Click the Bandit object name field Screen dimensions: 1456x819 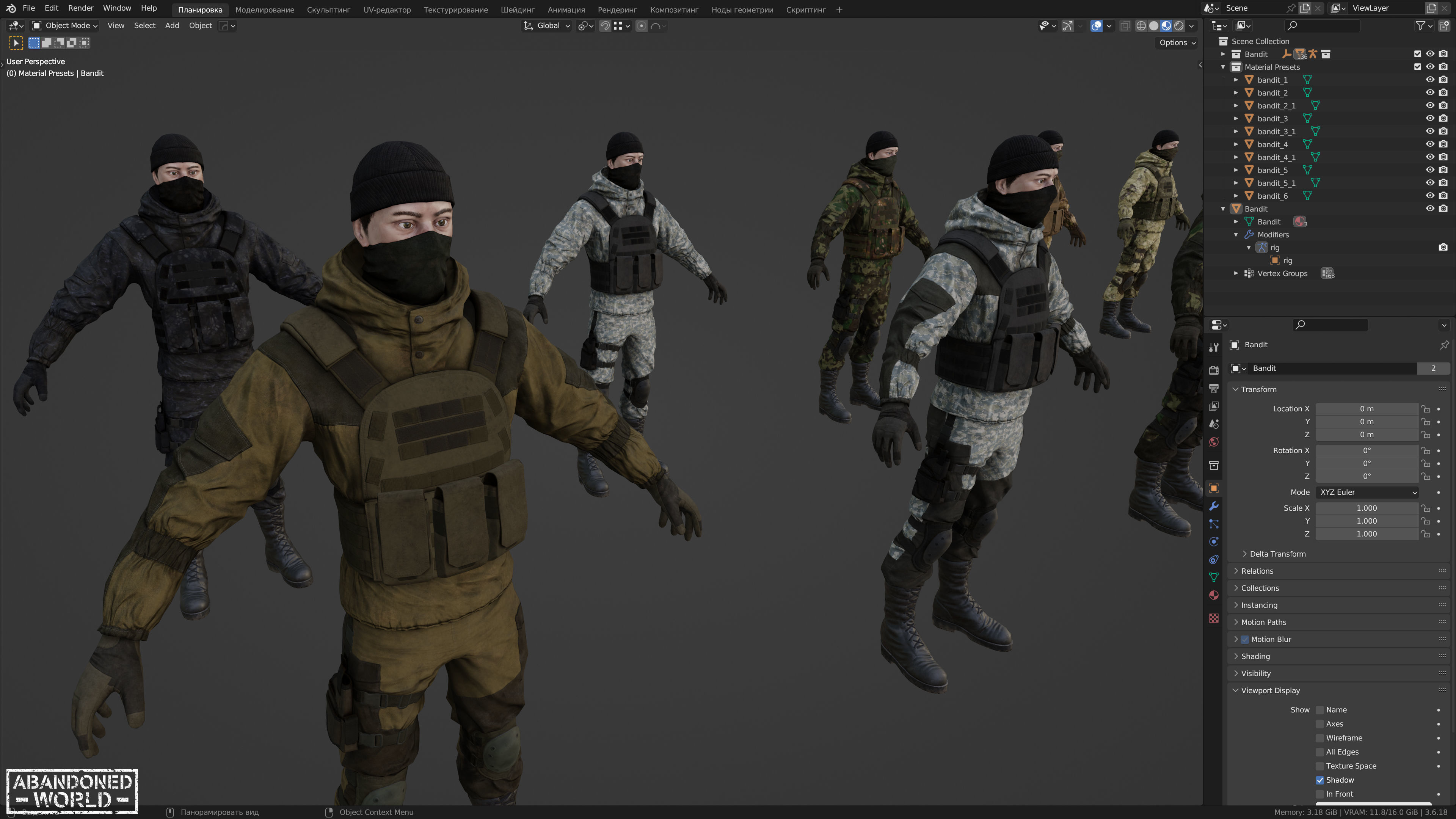click(x=1332, y=369)
